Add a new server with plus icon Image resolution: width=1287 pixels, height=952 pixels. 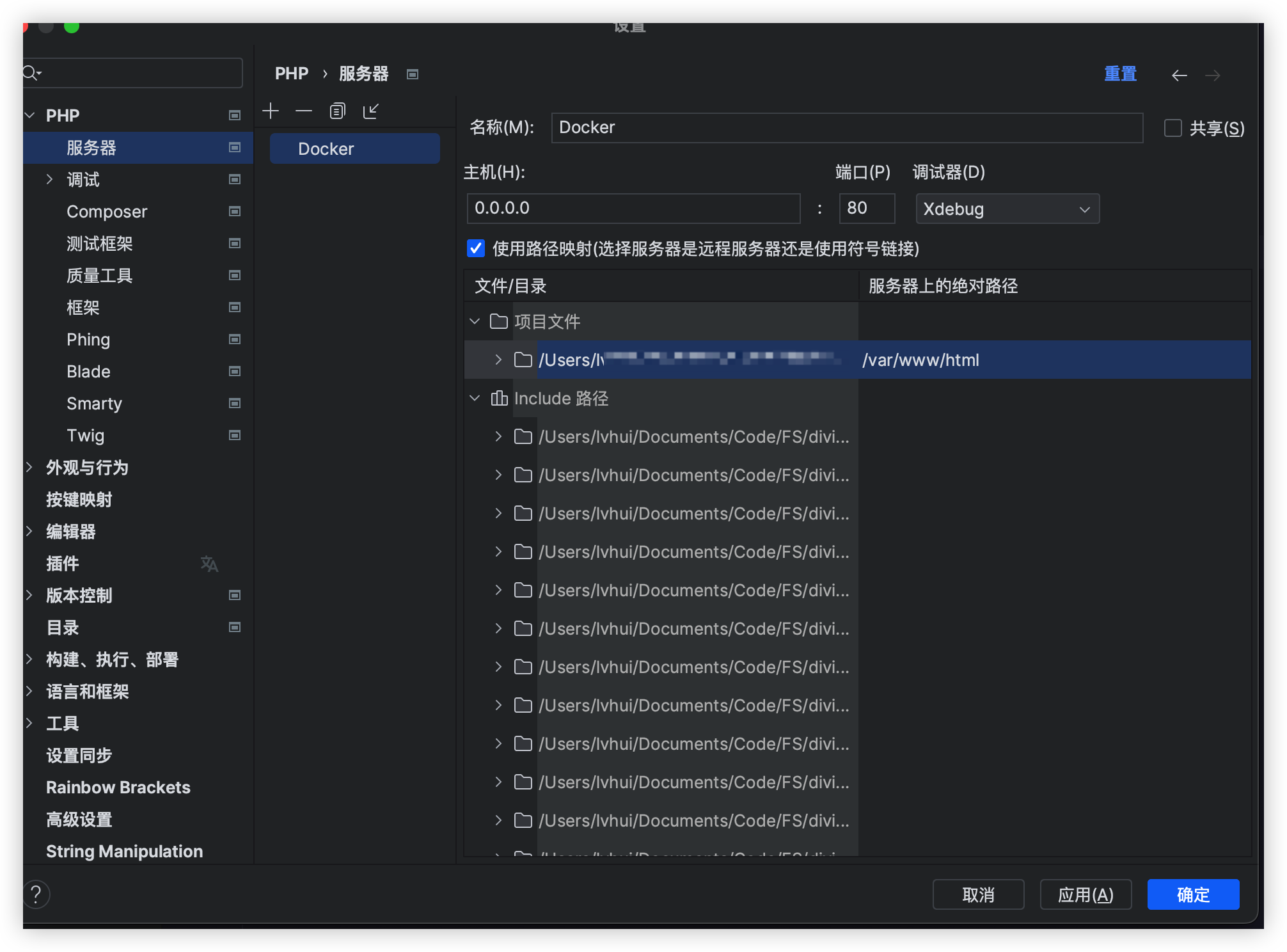[x=271, y=111]
